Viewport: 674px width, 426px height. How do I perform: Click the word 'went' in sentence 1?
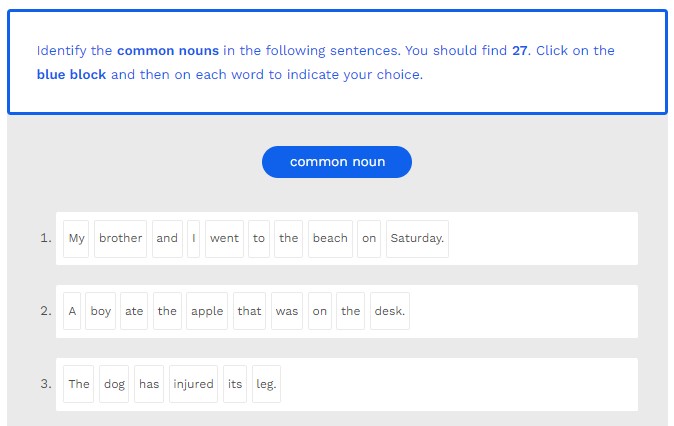[224, 238]
